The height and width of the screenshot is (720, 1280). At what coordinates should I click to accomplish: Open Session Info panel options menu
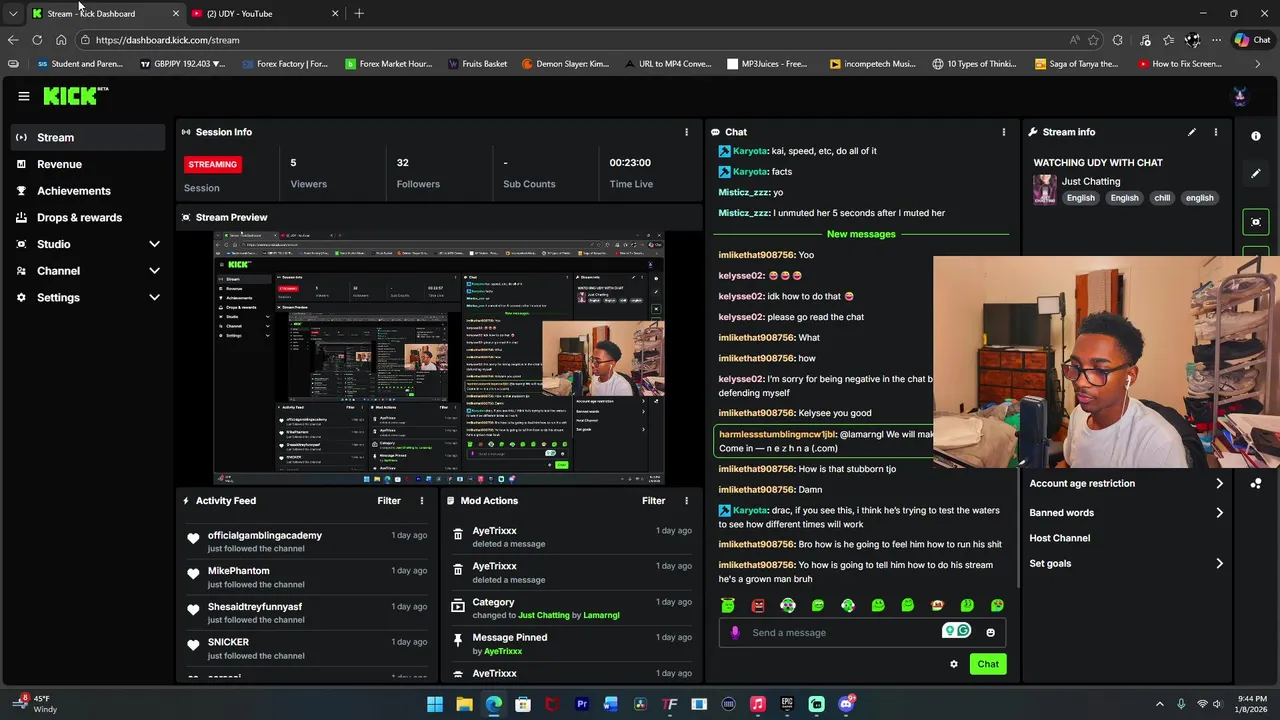click(686, 132)
